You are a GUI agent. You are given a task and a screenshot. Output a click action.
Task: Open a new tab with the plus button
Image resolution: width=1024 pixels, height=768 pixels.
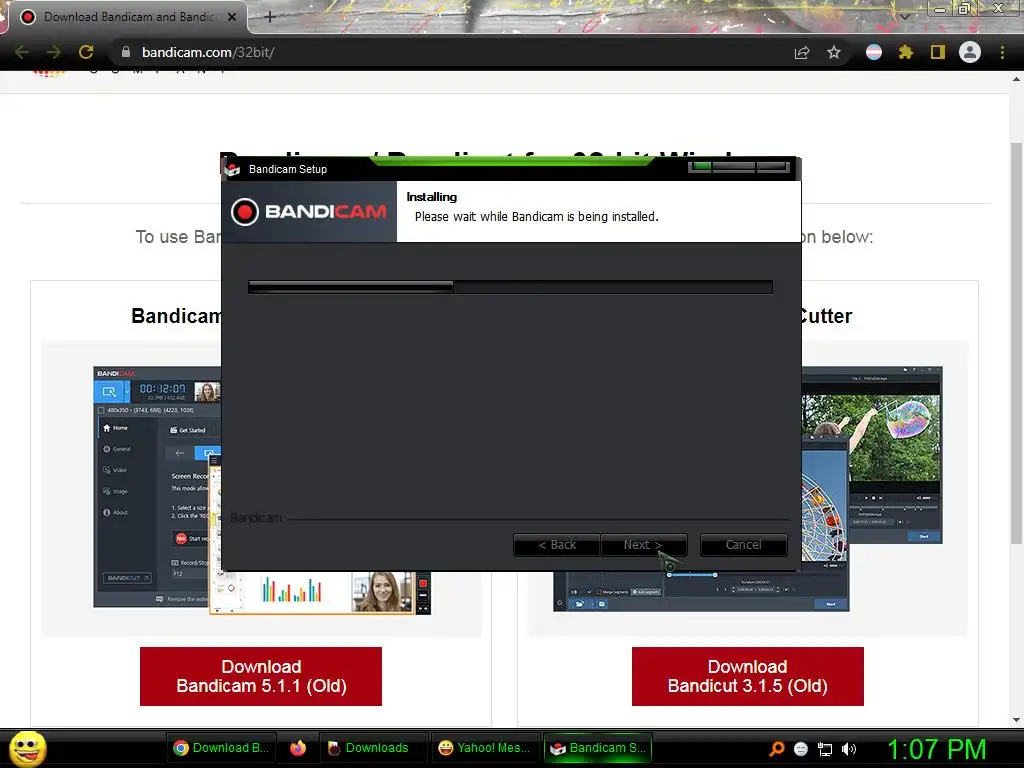[270, 17]
